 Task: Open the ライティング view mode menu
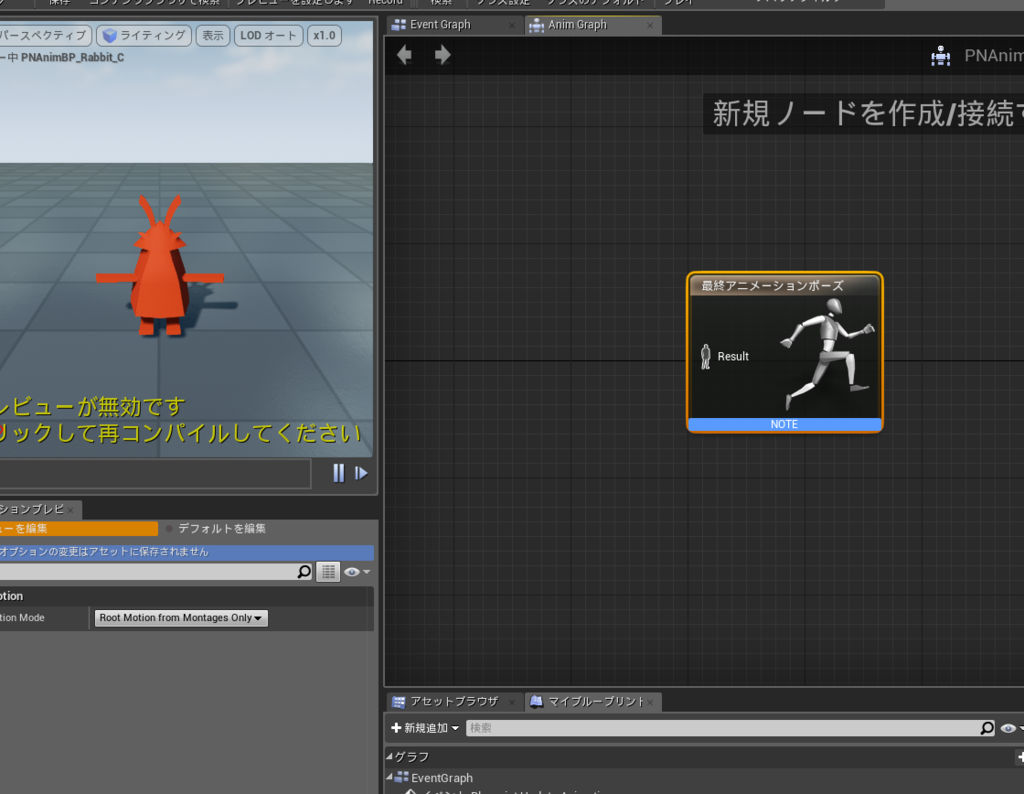coord(144,35)
